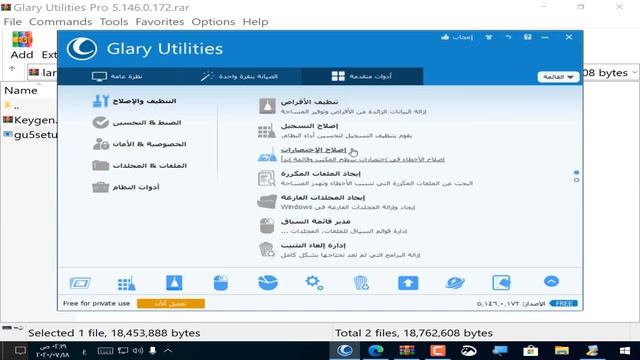This screenshot has height=360, width=640.
Task: Click the first bottom dock memory icon
Action: (x=80, y=283)
